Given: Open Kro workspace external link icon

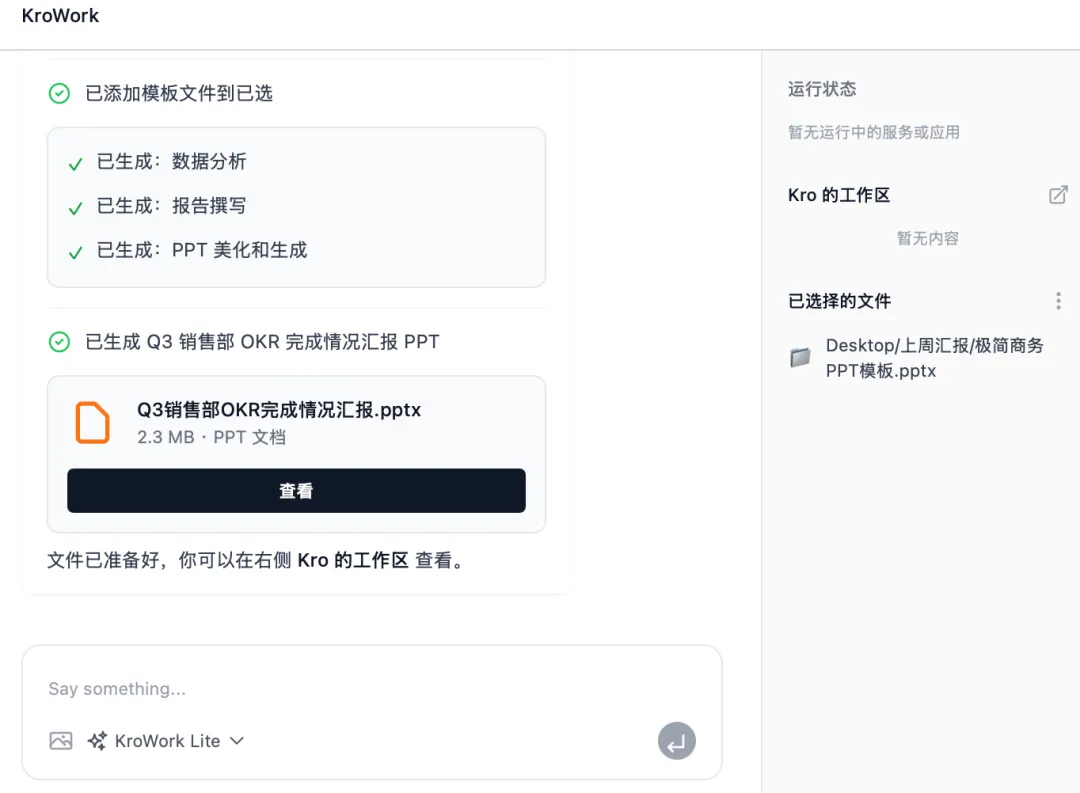Looking at the screenshot, I should click(1058, 195).
